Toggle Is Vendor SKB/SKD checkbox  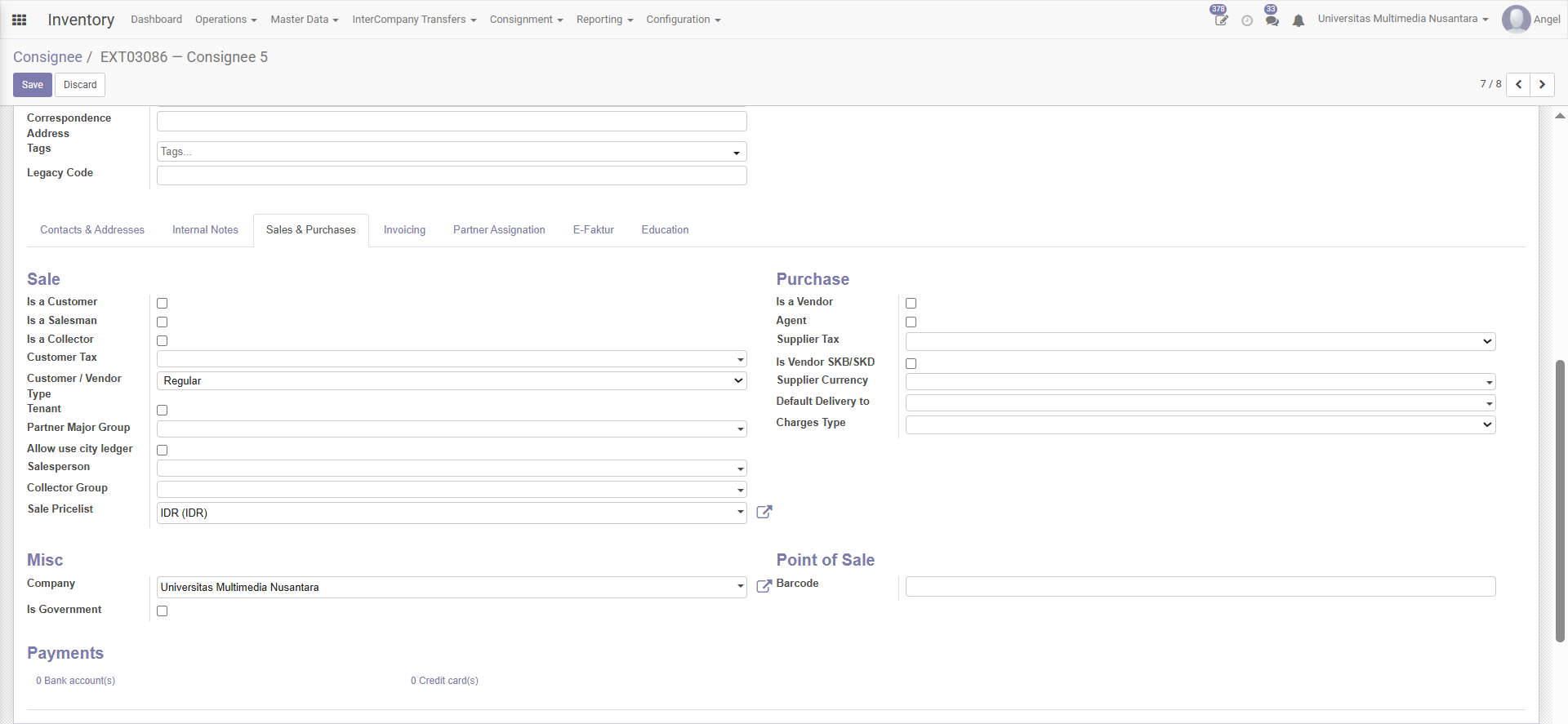pyautogui.click(x=911, y=363)
